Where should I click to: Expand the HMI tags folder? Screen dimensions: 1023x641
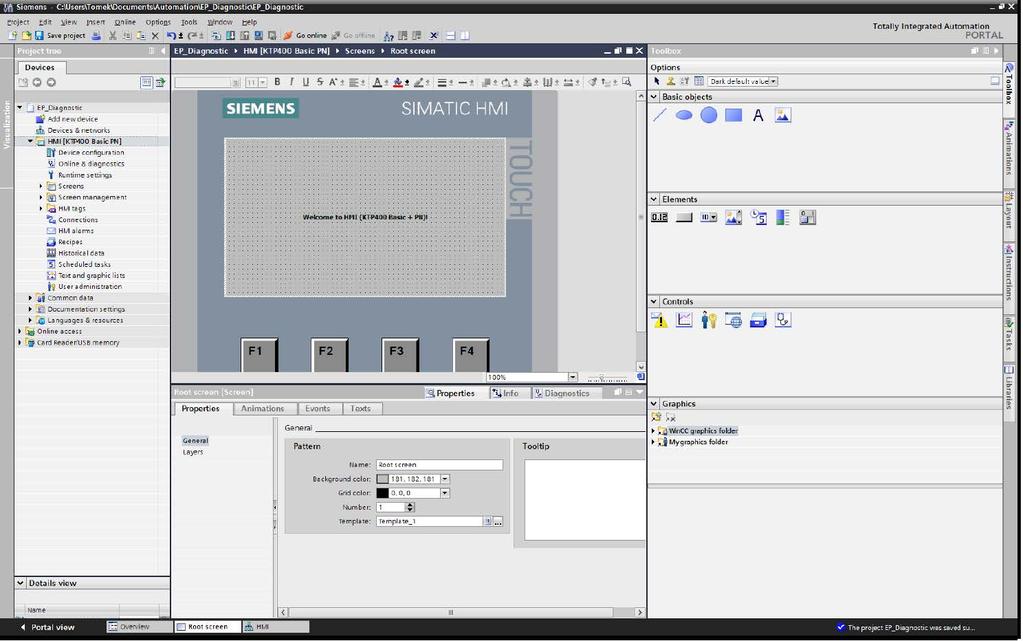40,208
